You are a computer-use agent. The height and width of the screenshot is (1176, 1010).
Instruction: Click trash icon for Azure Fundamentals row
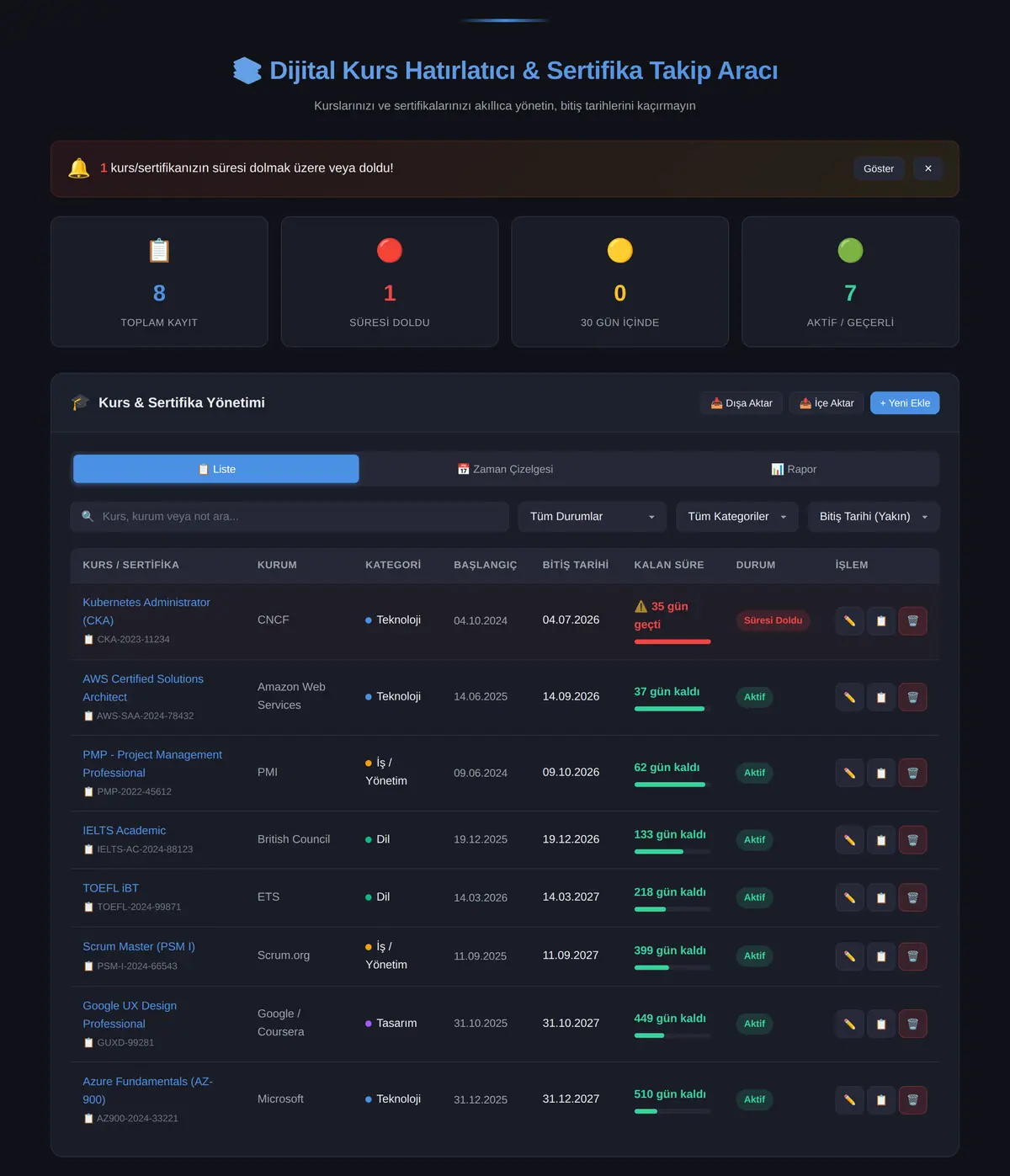click(912, 1099)
